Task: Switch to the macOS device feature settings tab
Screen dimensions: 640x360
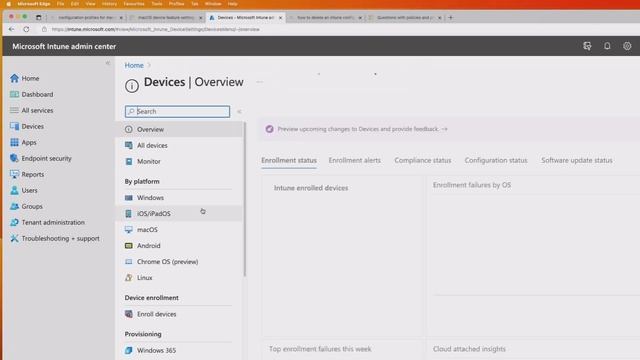Action: pyautogui.click(x=166, y=18)
